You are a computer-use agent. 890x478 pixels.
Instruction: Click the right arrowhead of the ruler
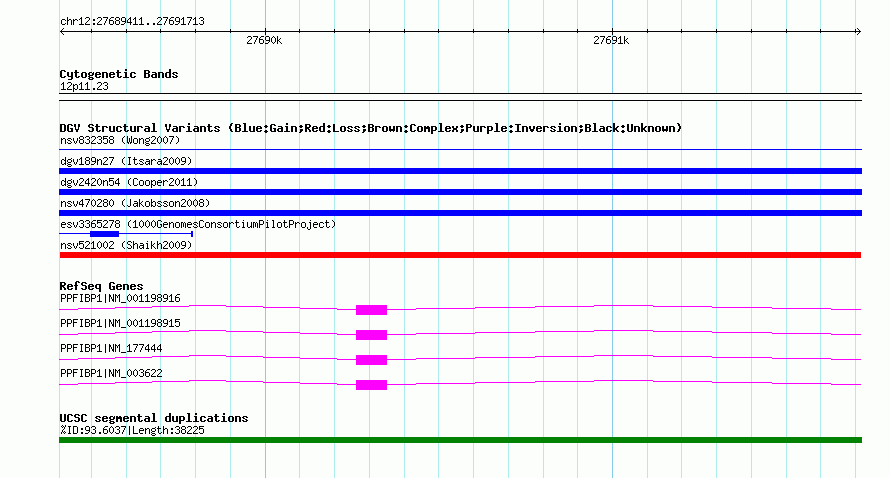coord(859,32)
